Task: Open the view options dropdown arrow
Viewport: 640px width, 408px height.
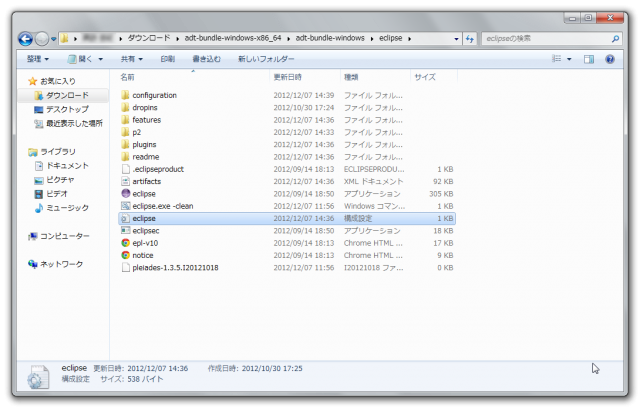Action: pyautogui.click(x=569, y=59)
